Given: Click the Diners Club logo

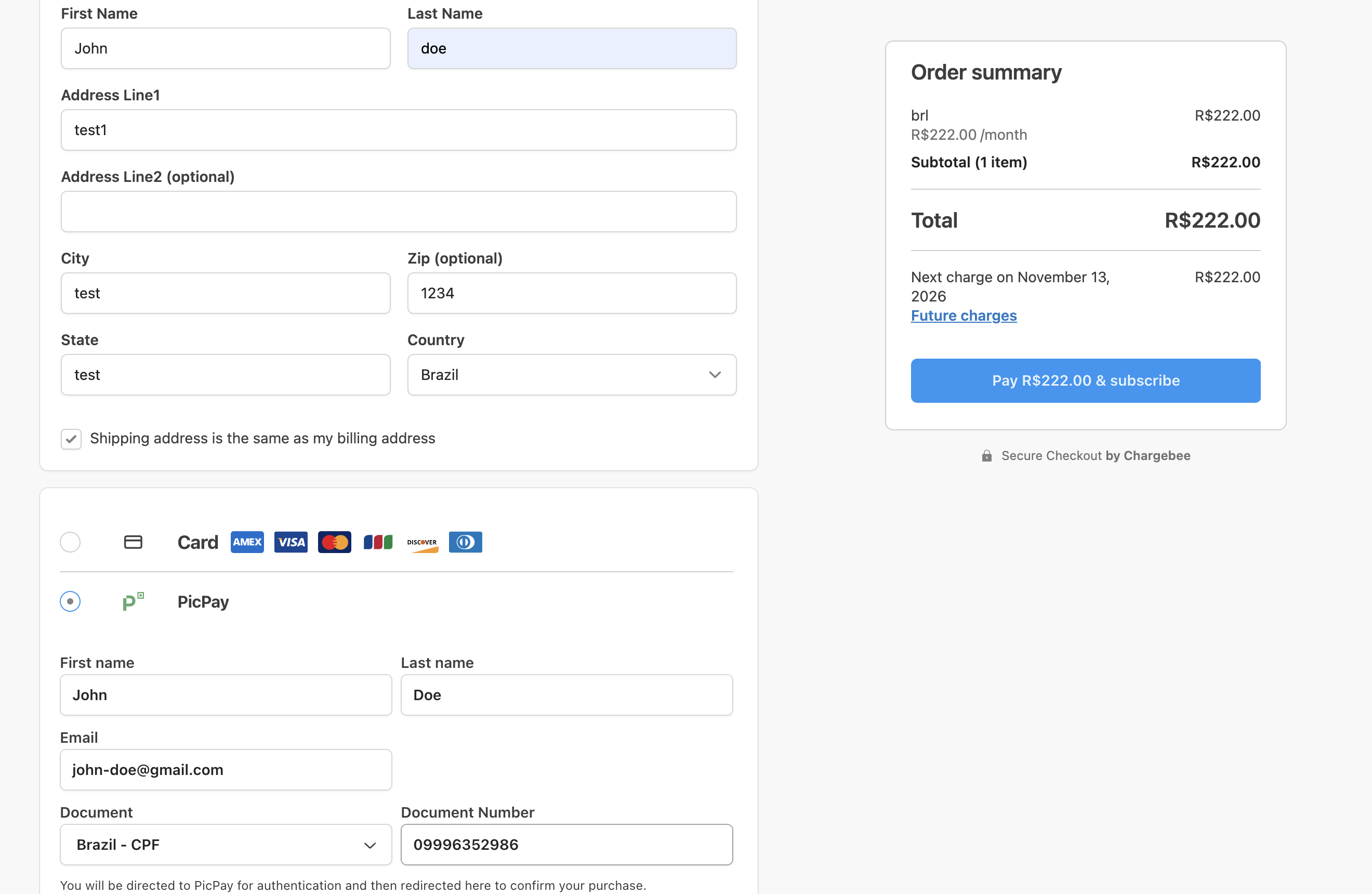Looking at the screenshot, I should (465, 542).
